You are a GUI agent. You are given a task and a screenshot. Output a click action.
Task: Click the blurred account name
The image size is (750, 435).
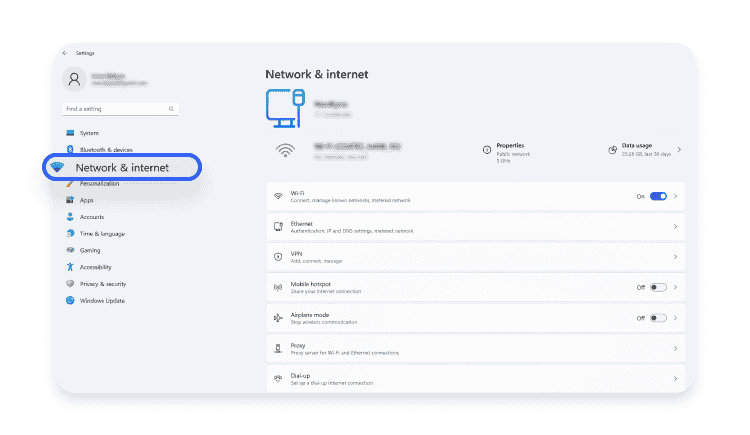108,76
